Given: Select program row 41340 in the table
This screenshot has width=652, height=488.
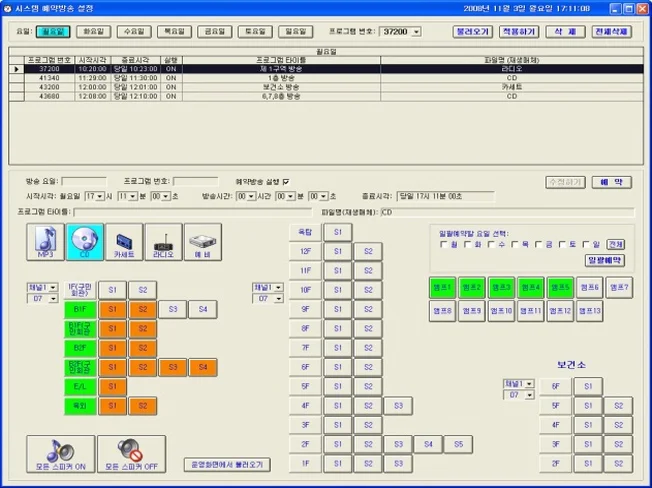Looking at the screenshot, I should tap(326, 78).
